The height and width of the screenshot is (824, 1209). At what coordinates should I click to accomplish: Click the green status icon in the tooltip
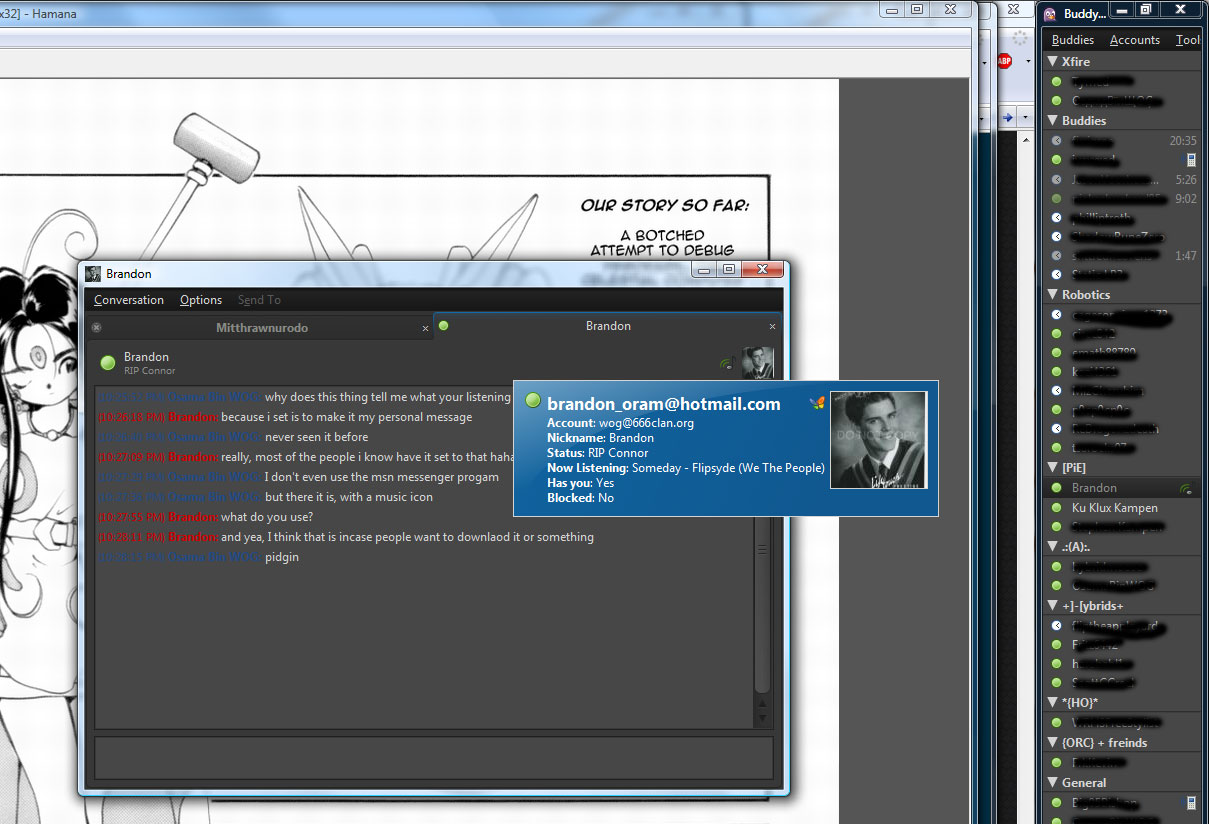[x=533, y=401]
